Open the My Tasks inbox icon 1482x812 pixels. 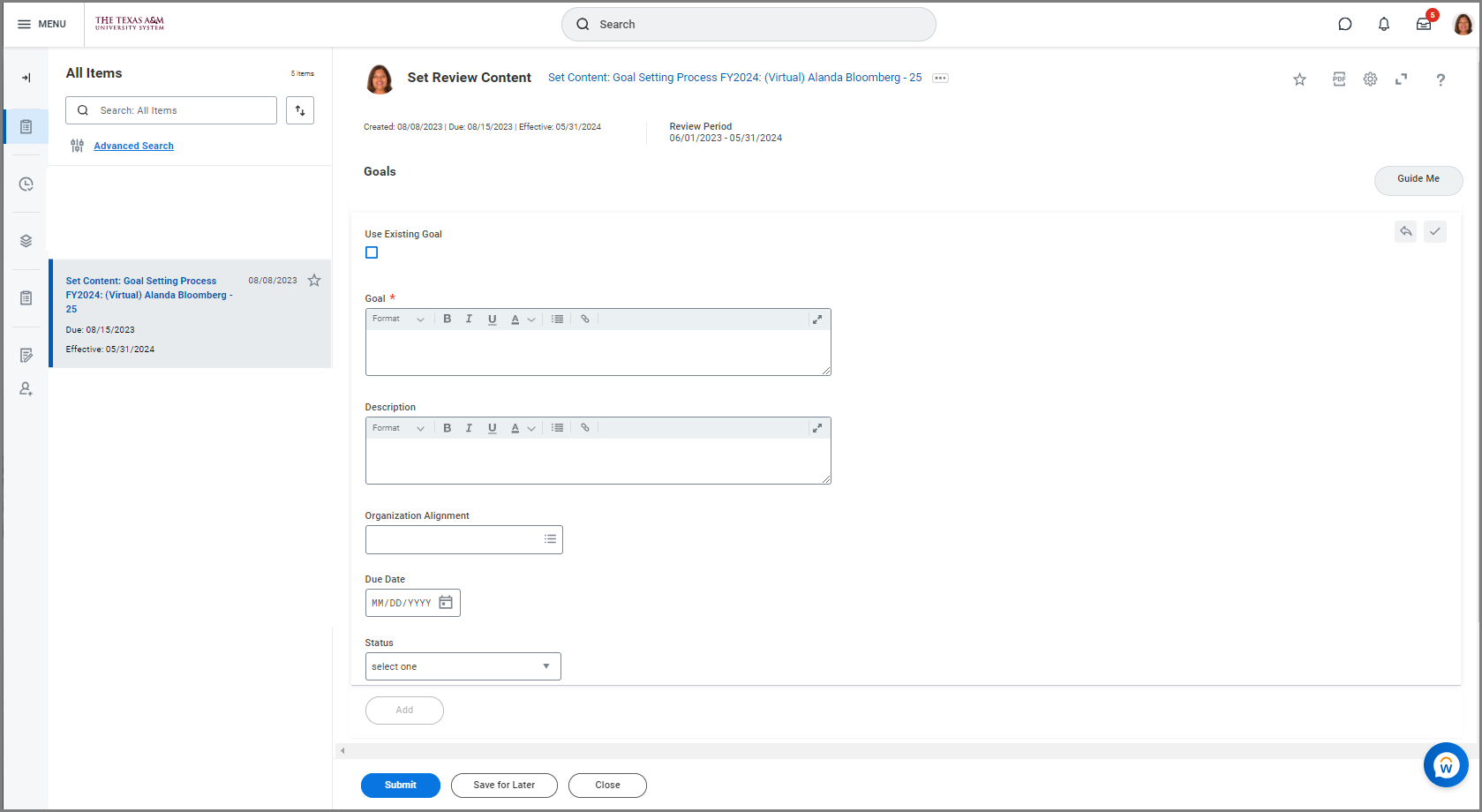(x=1423, y=25)
